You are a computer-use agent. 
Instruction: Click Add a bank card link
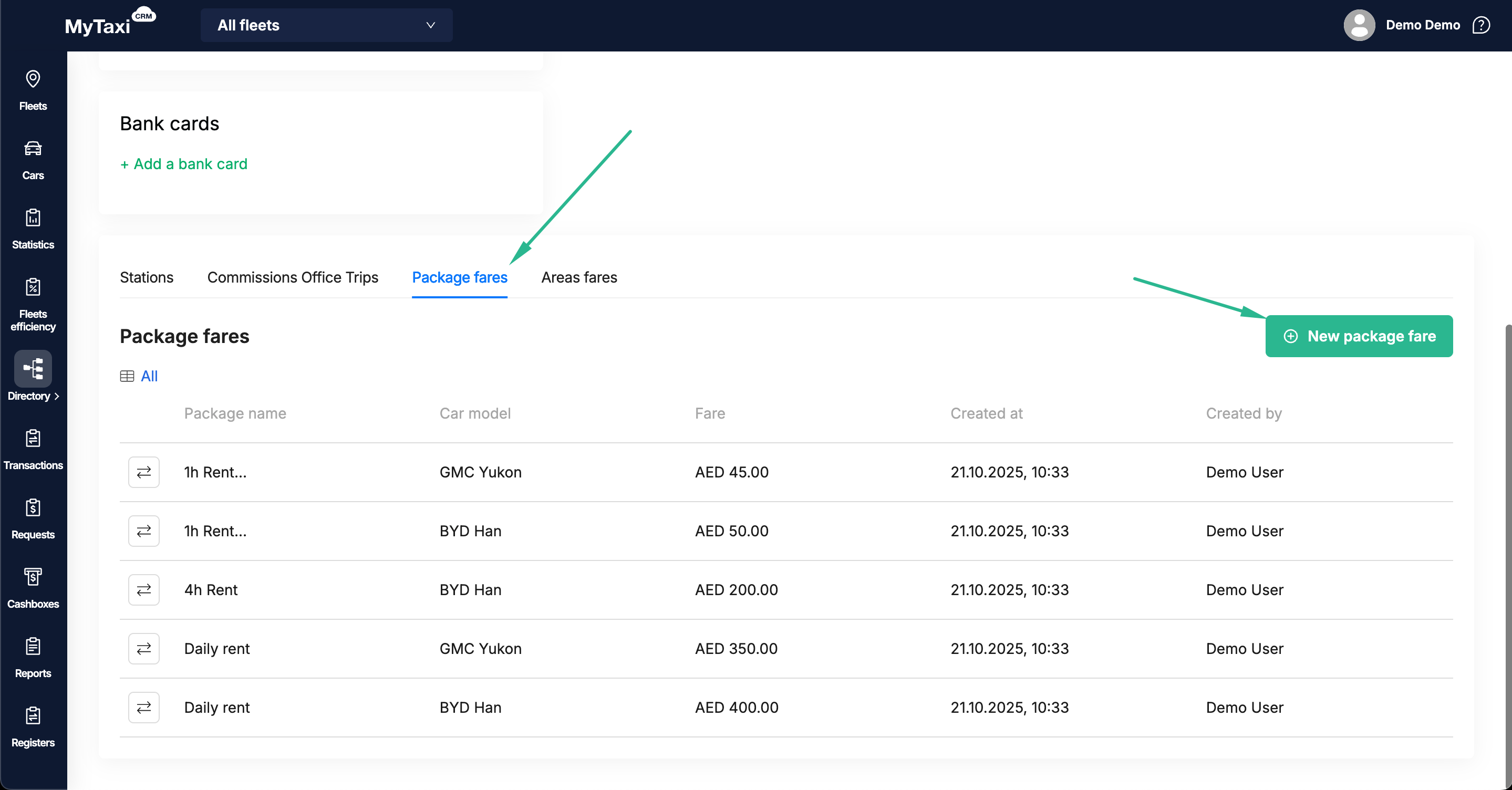(184, 164)
